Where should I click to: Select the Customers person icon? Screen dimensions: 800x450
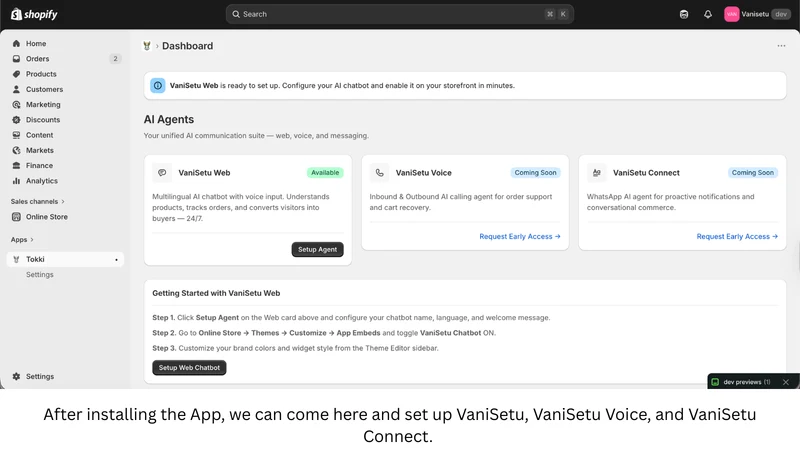click(16, 89)
